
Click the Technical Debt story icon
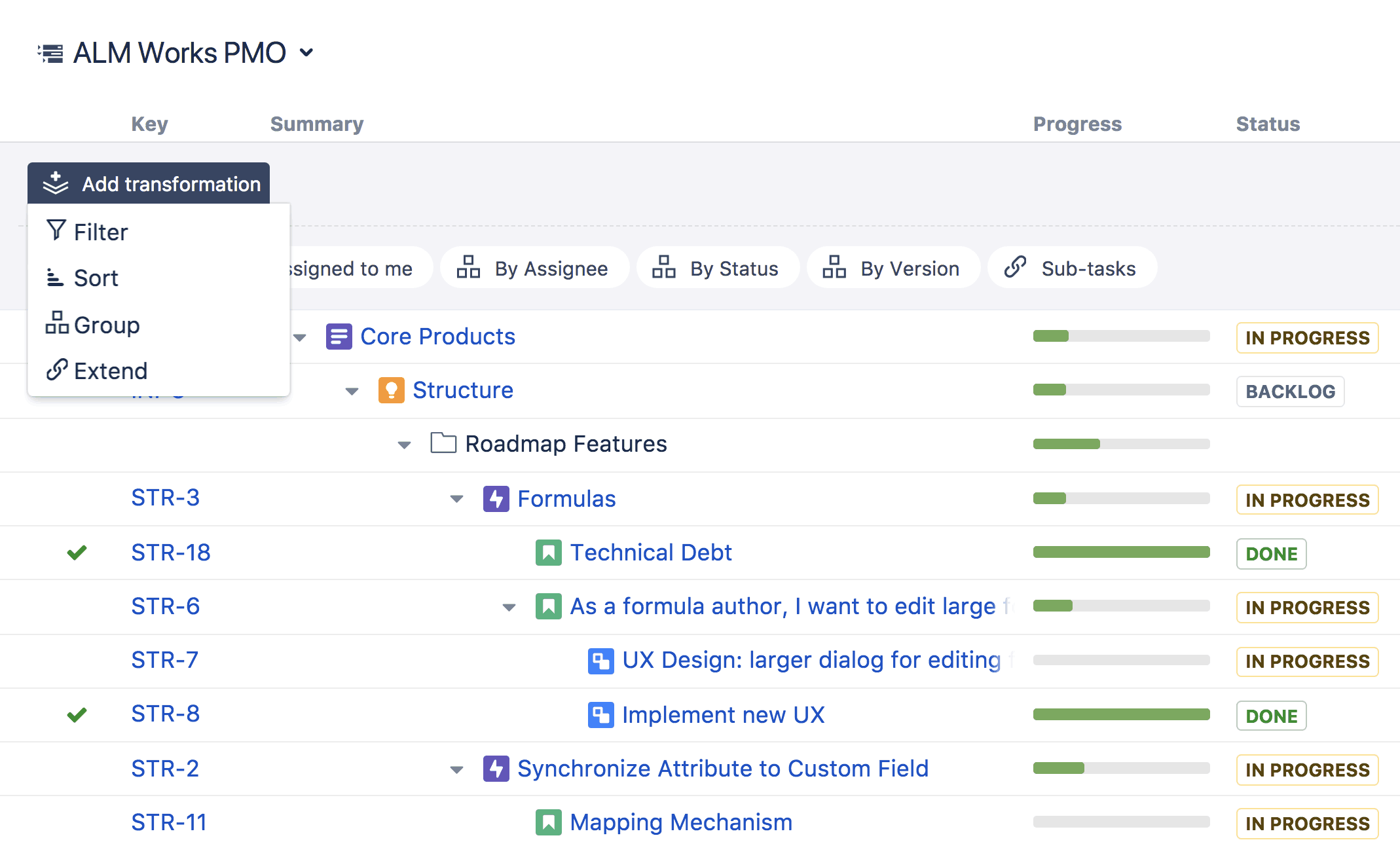click(x=548, y=553)
